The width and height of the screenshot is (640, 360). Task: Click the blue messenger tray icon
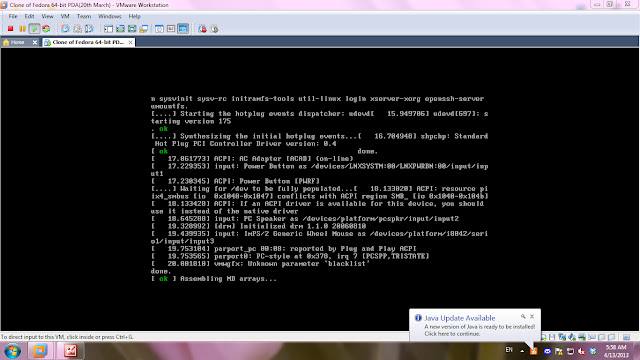coord(547,351)
